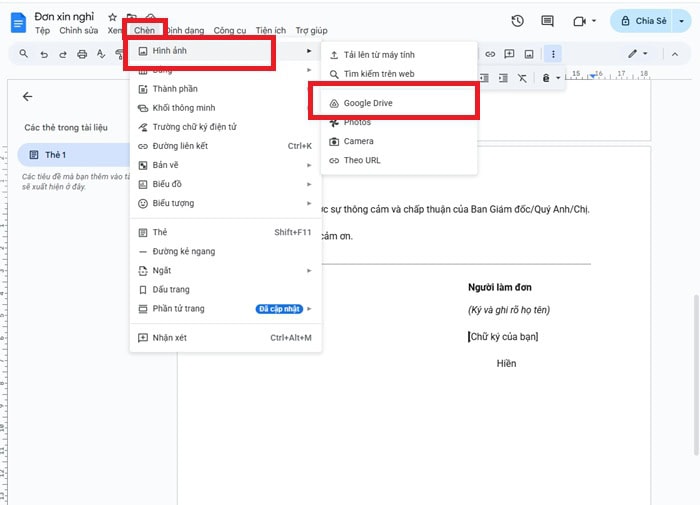Star the document Đơn xin nghỉ

coord(112,17)
